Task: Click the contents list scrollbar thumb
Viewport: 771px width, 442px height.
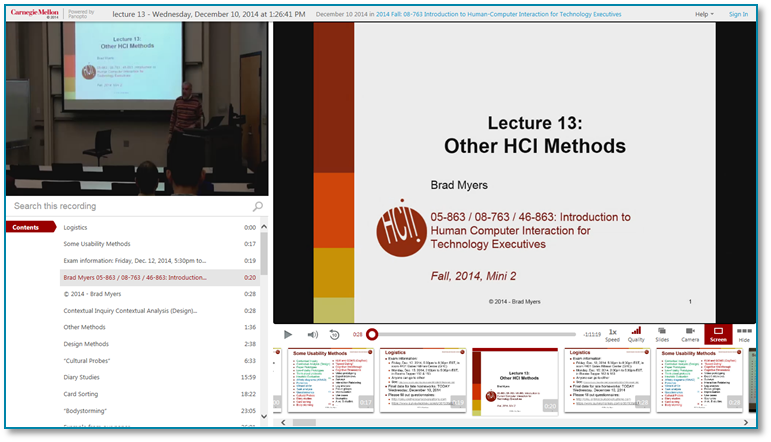Action: tap(264, 253)
